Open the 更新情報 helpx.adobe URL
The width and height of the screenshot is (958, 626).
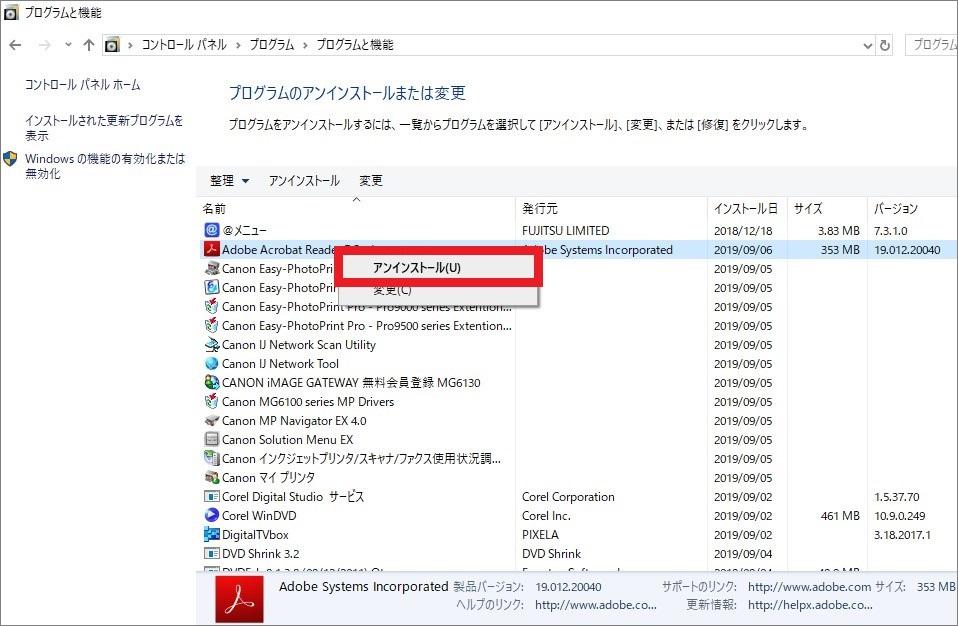[x=810, y=605]
